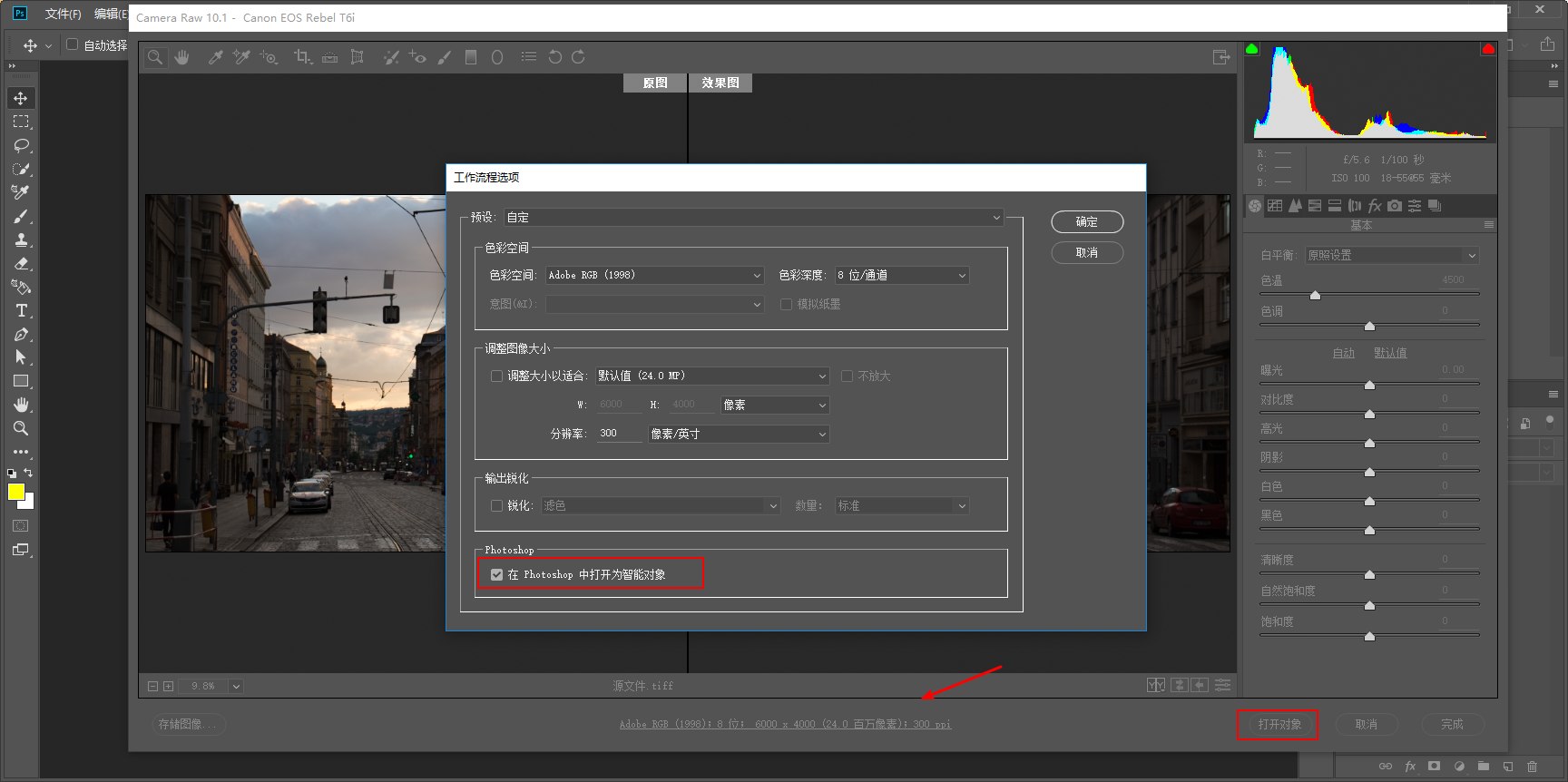The image size is (1568, 782).
Task: Toggle the highlight clipping warning on histogram
Action: pos(1488,49)
